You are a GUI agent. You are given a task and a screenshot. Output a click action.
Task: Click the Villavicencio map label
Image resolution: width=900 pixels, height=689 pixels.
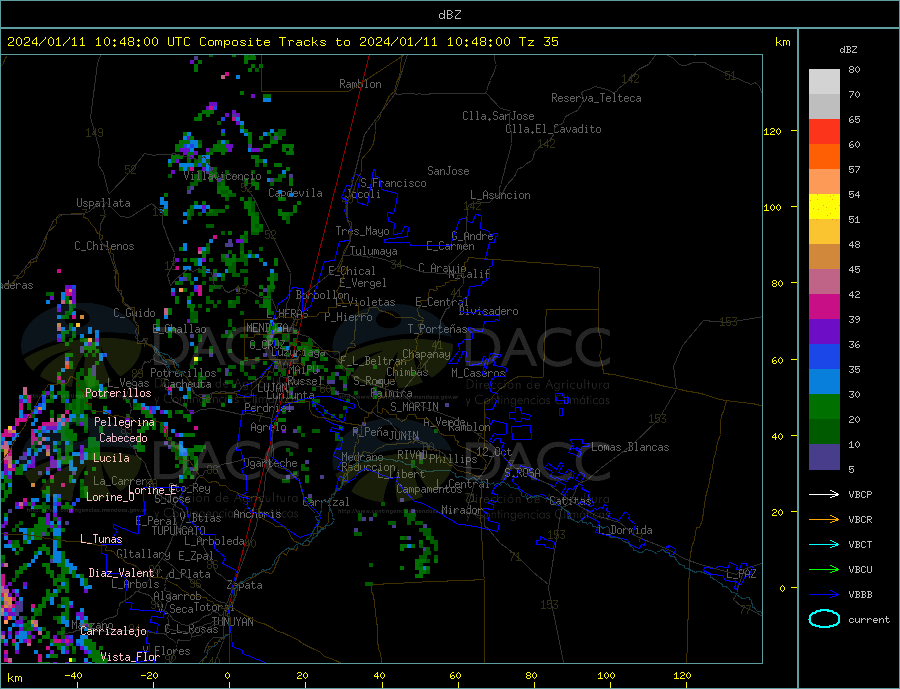click(222, 176)
